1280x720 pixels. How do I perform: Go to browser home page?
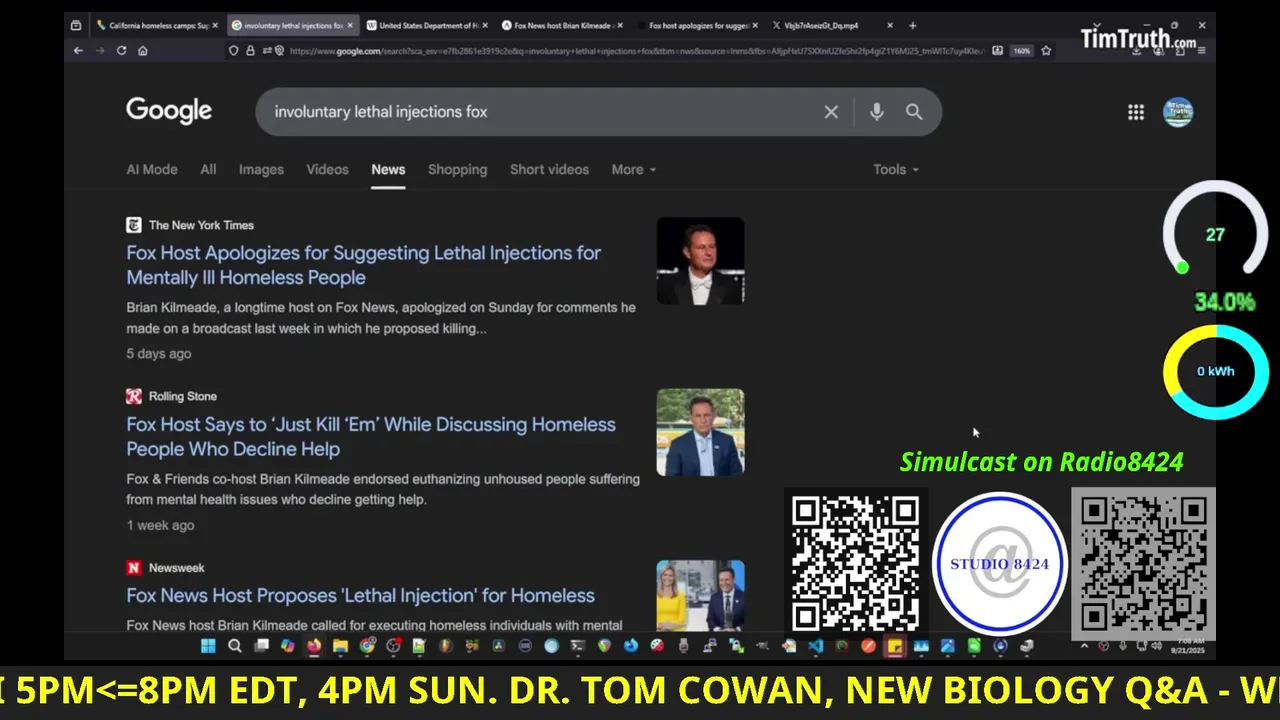[143, 50]
